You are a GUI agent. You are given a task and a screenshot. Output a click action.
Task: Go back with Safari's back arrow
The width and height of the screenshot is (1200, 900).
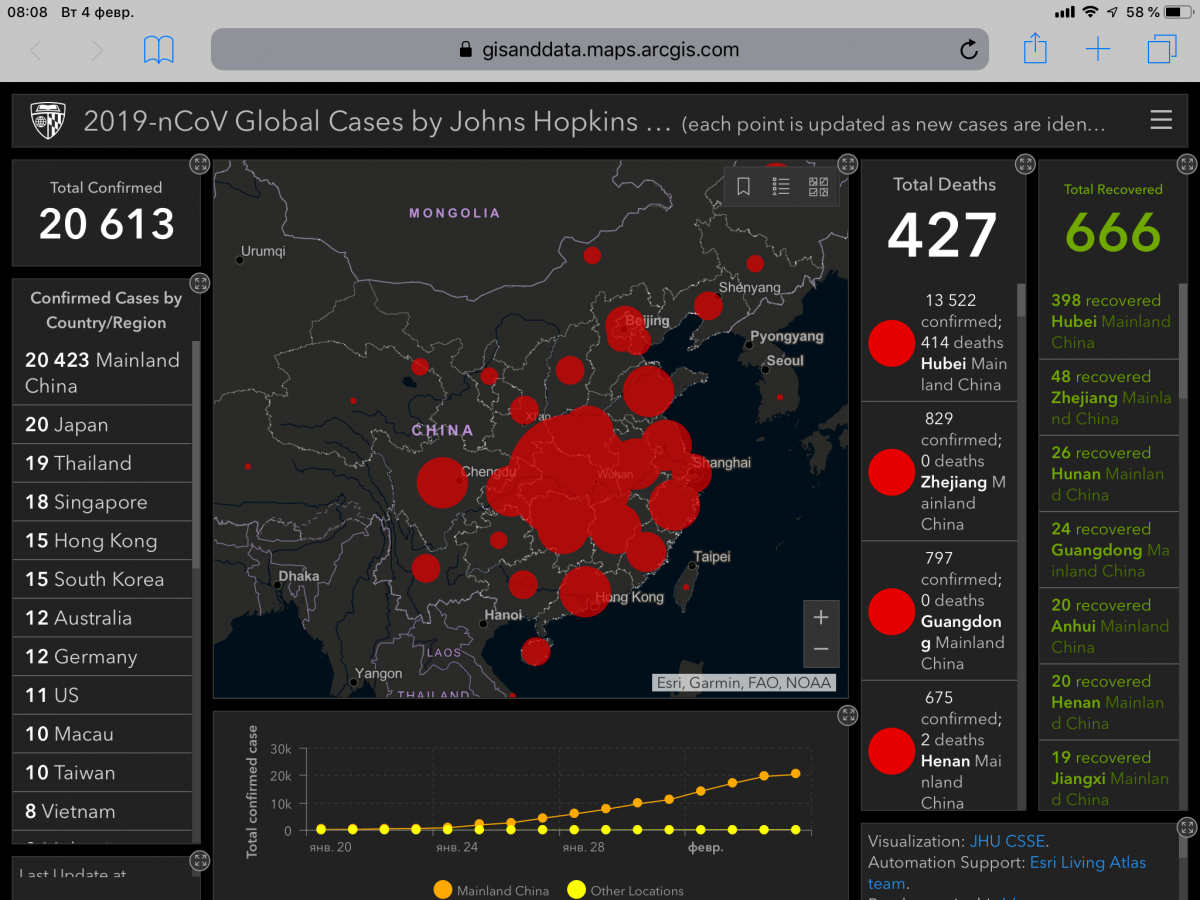(x=37, y=50)
